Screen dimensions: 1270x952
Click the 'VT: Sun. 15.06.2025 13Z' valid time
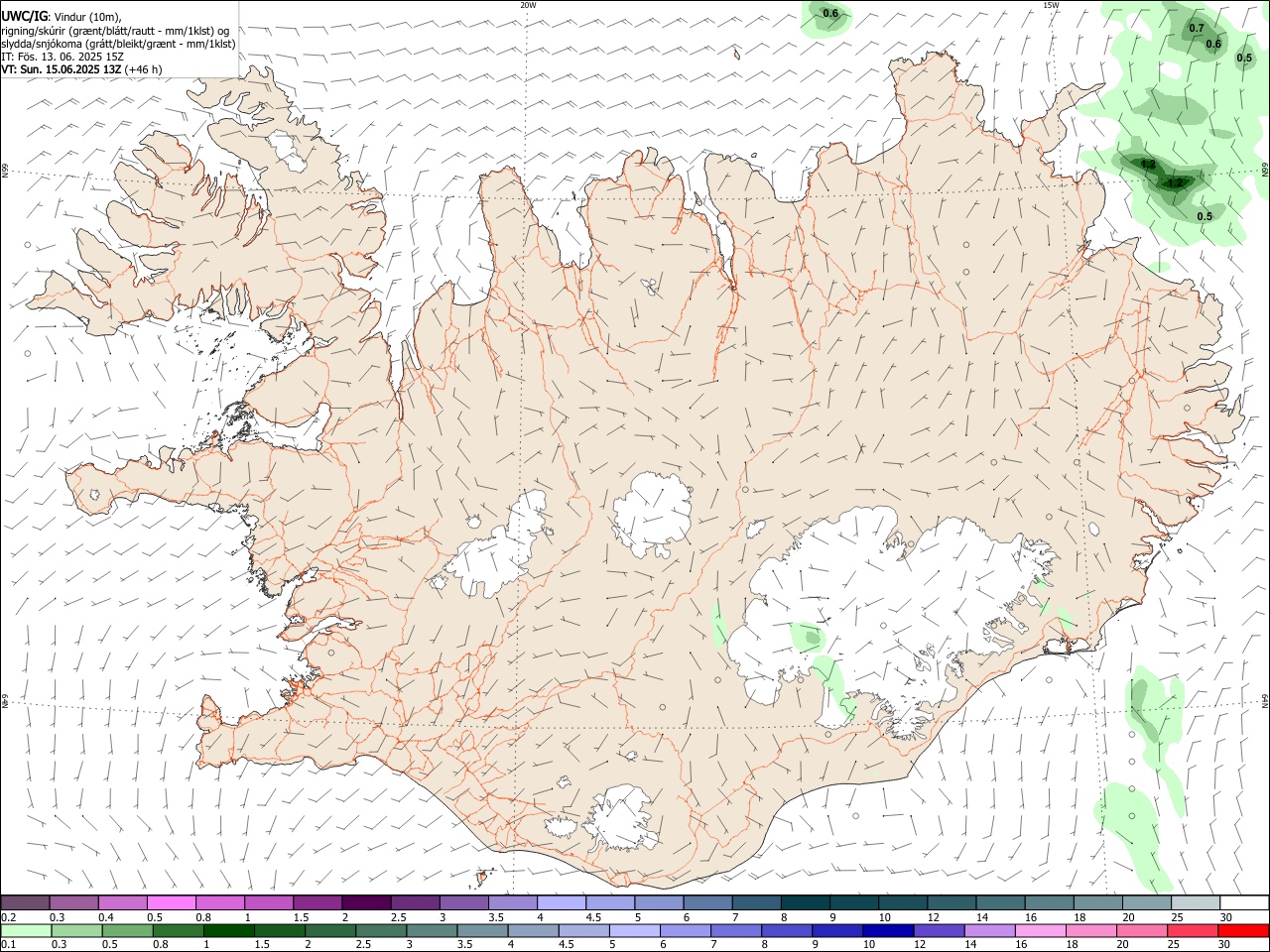pos(61,69)
